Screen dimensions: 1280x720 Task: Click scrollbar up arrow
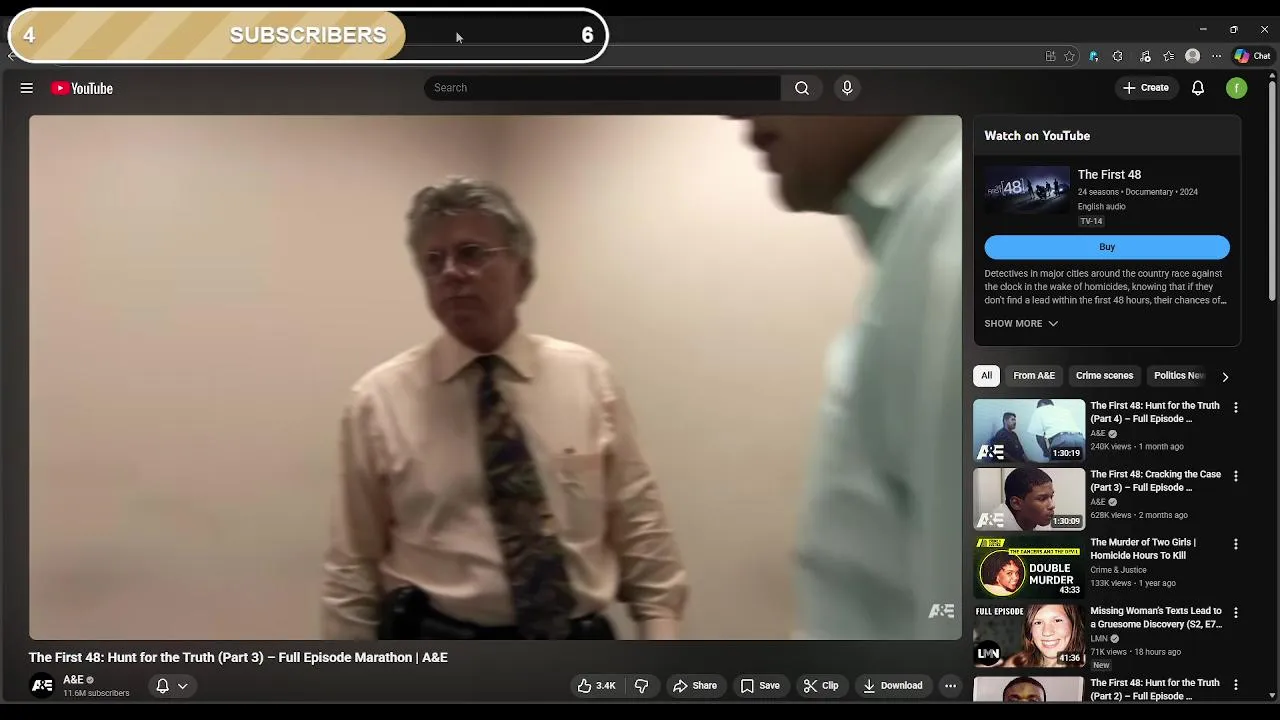coord(1272,77)
